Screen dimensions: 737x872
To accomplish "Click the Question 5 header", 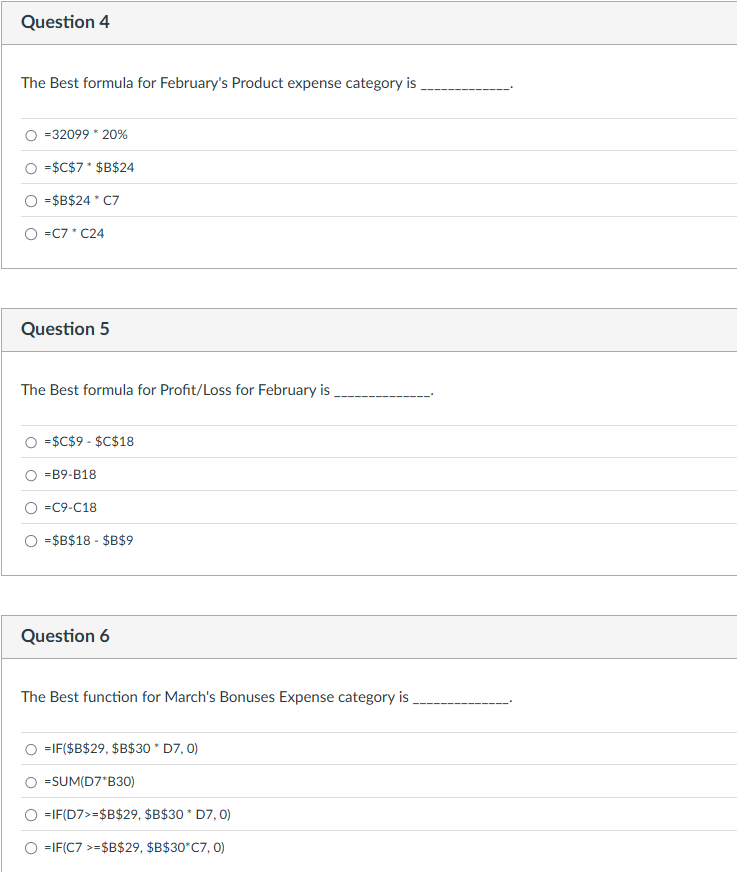I will 66,328.
